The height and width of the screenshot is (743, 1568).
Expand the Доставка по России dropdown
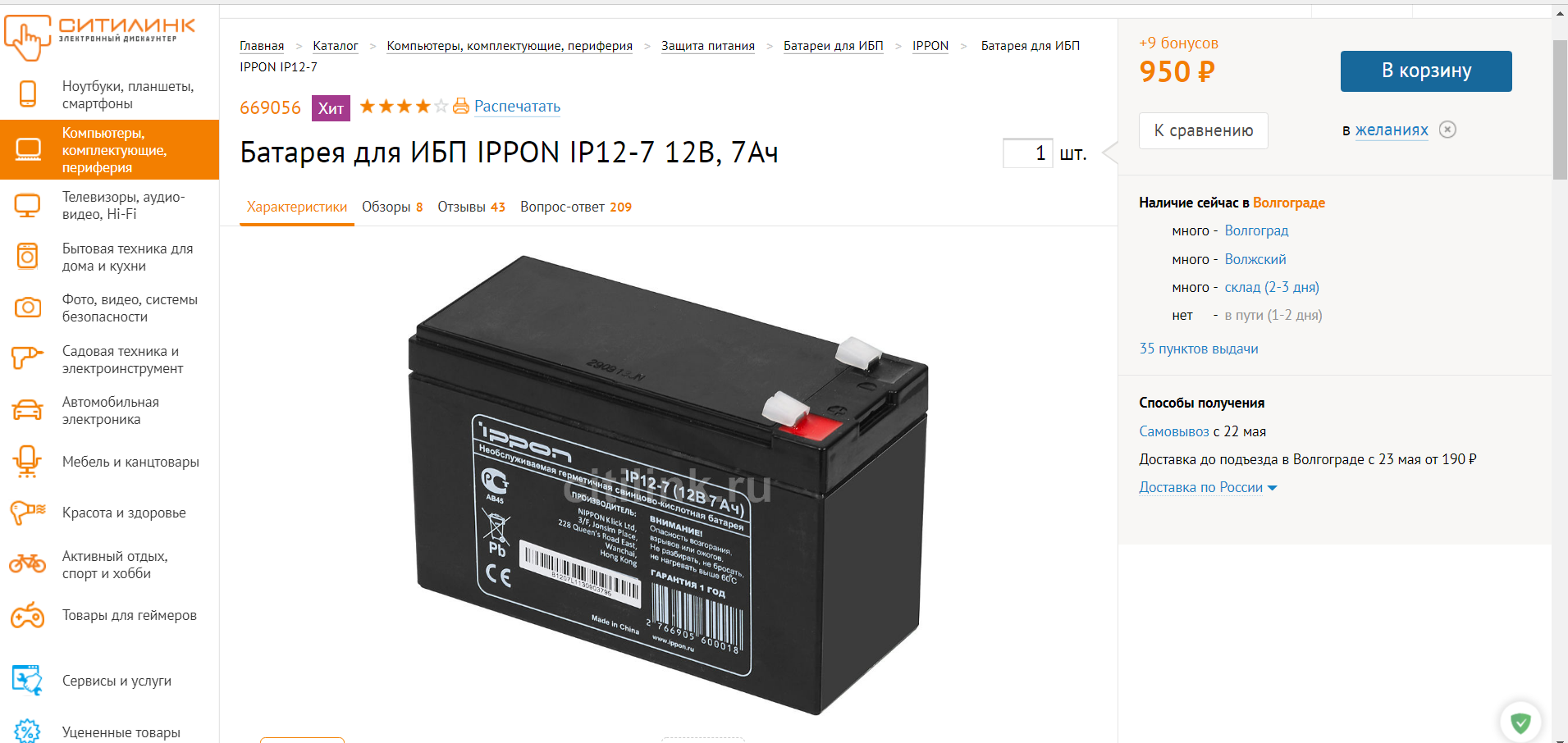[1208, 487]
